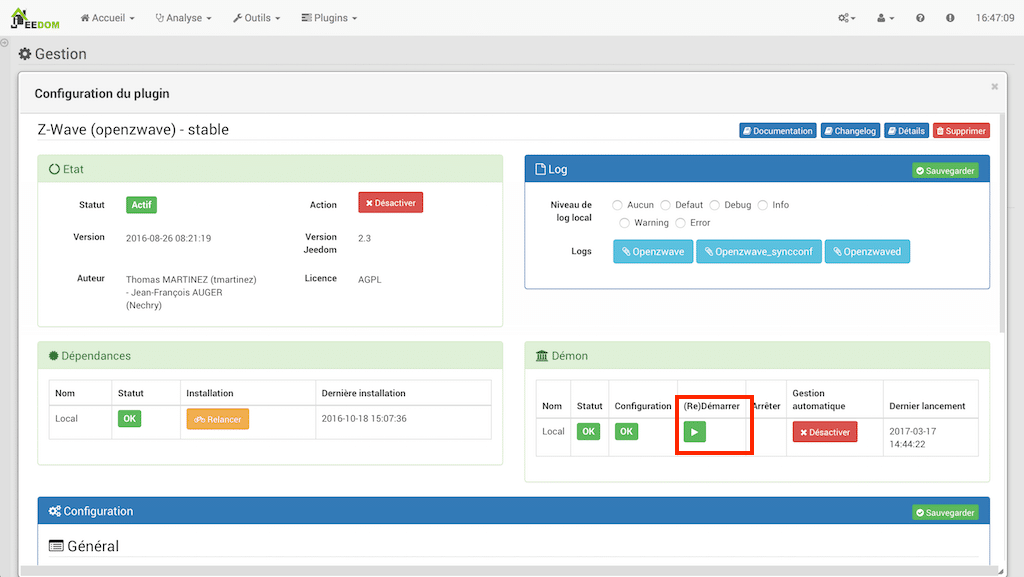The image size is (1024, 577).
Task: Open the Analyse menu
Action: [x=183, y=18]
